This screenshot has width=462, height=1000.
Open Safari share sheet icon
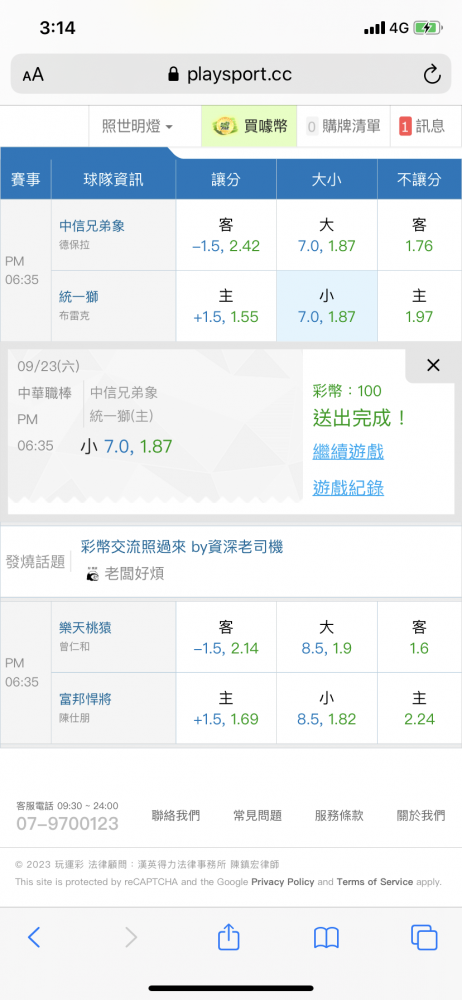(x=228, y=936)
